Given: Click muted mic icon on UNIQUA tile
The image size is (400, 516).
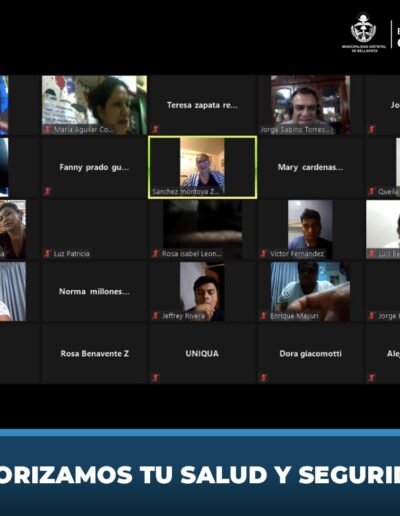Looking at the screenshot, I should click(x=155, y=378).
